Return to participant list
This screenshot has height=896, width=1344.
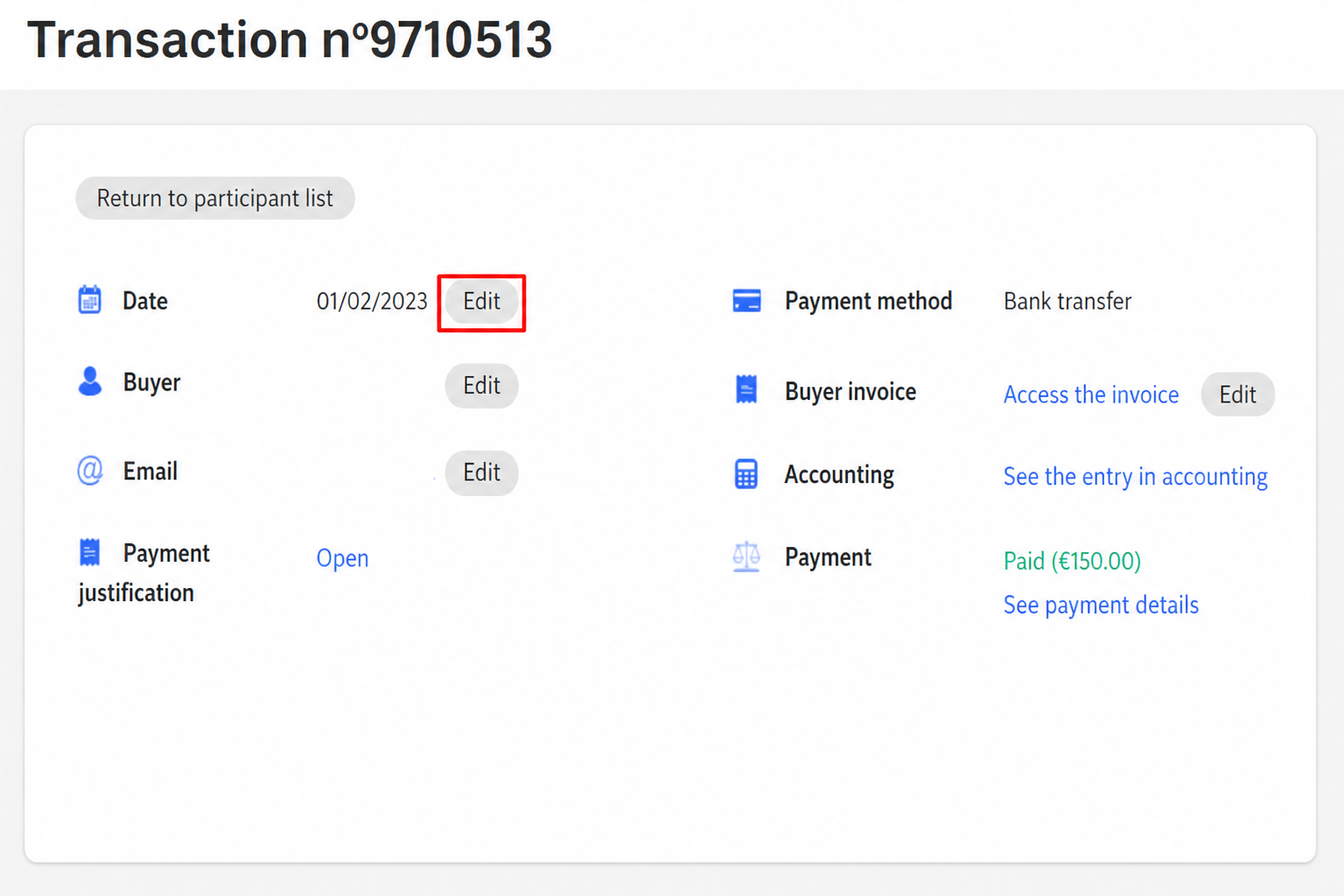(x=215, y=199)
